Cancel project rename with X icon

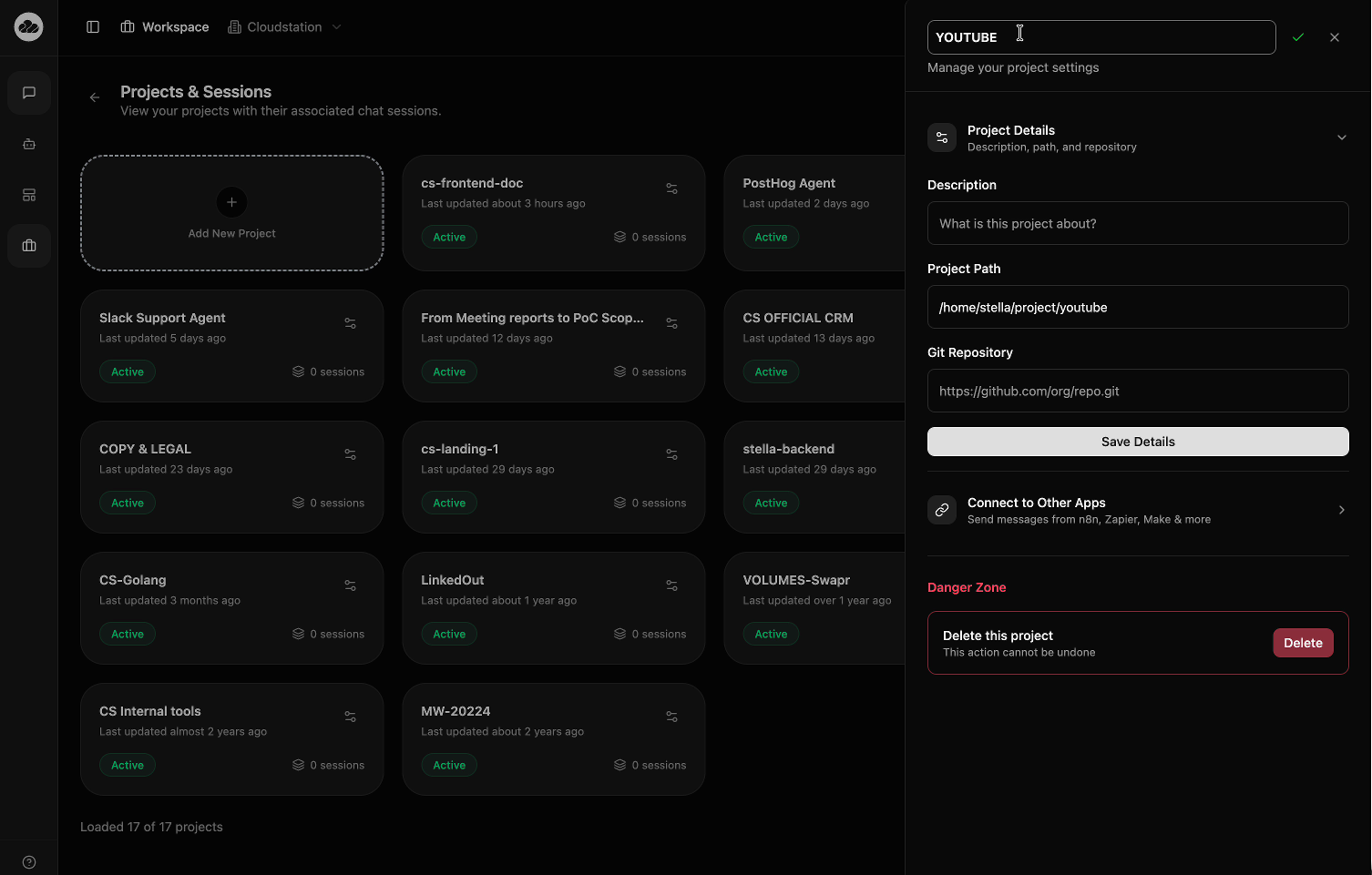click(x=1335, y=37)
